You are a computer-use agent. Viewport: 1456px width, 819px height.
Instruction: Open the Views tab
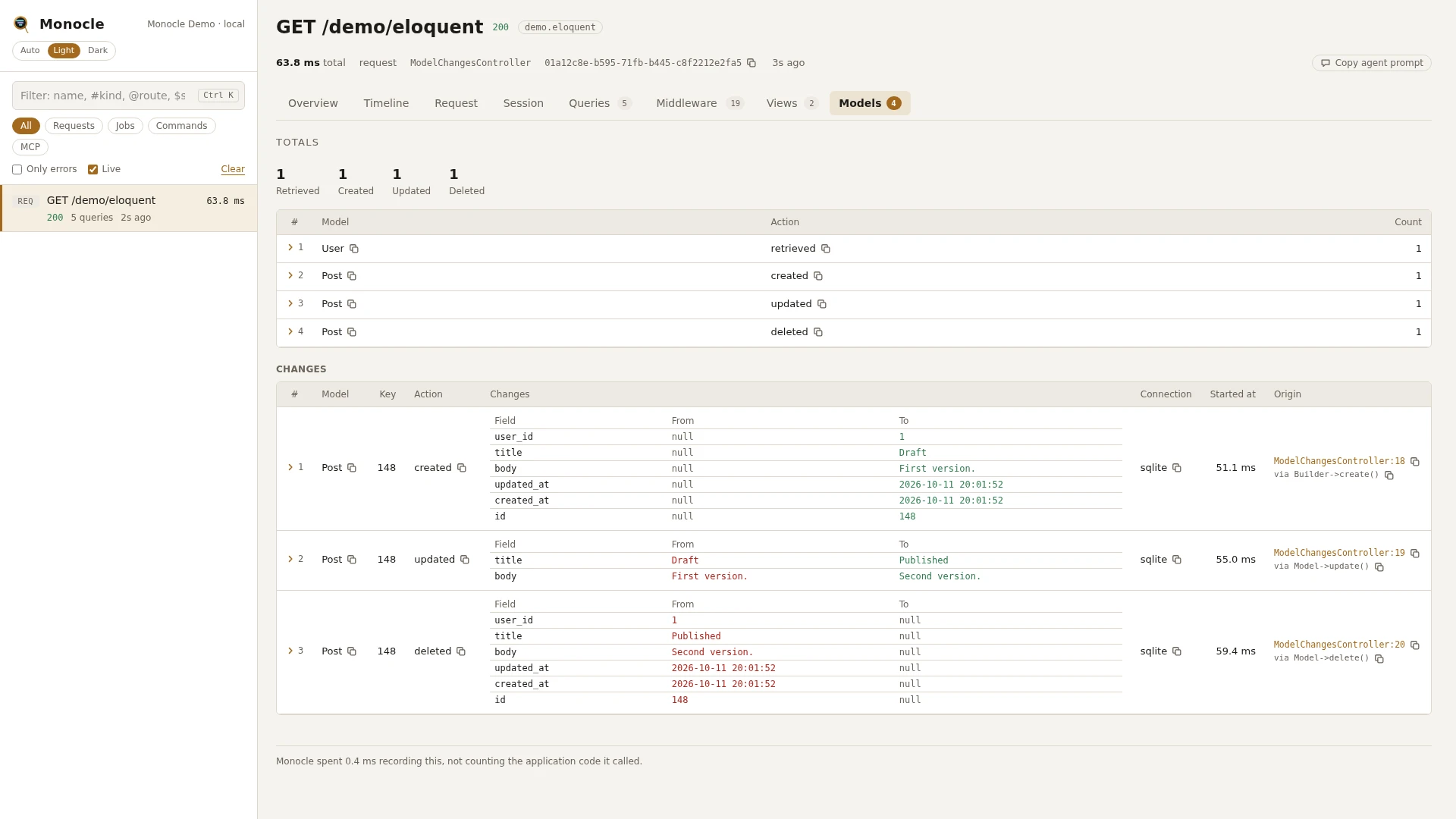[791, 103]
